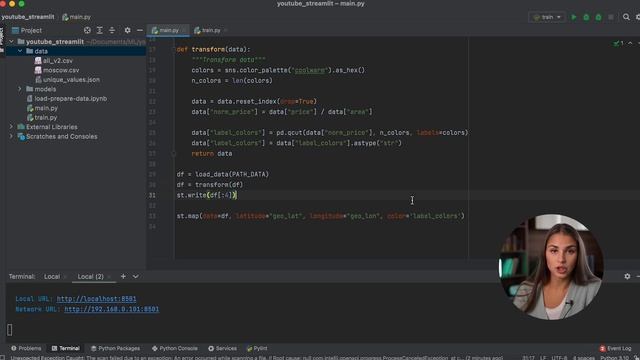This screenshot has height=360, width=640.
Task: Click the 4 spaces indent status entry
Action: click(x=583, y=358)
